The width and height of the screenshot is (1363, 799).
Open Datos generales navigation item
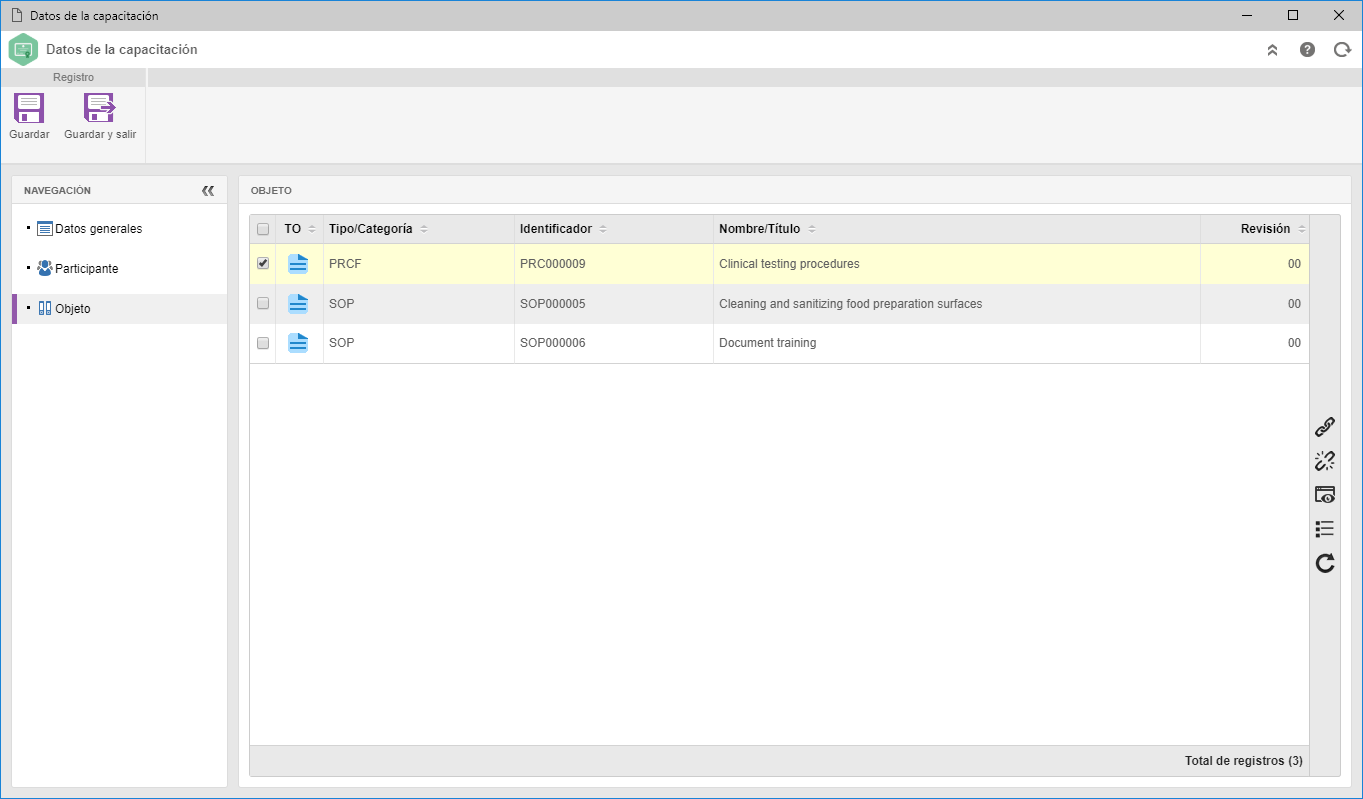(x=119, y=229)
